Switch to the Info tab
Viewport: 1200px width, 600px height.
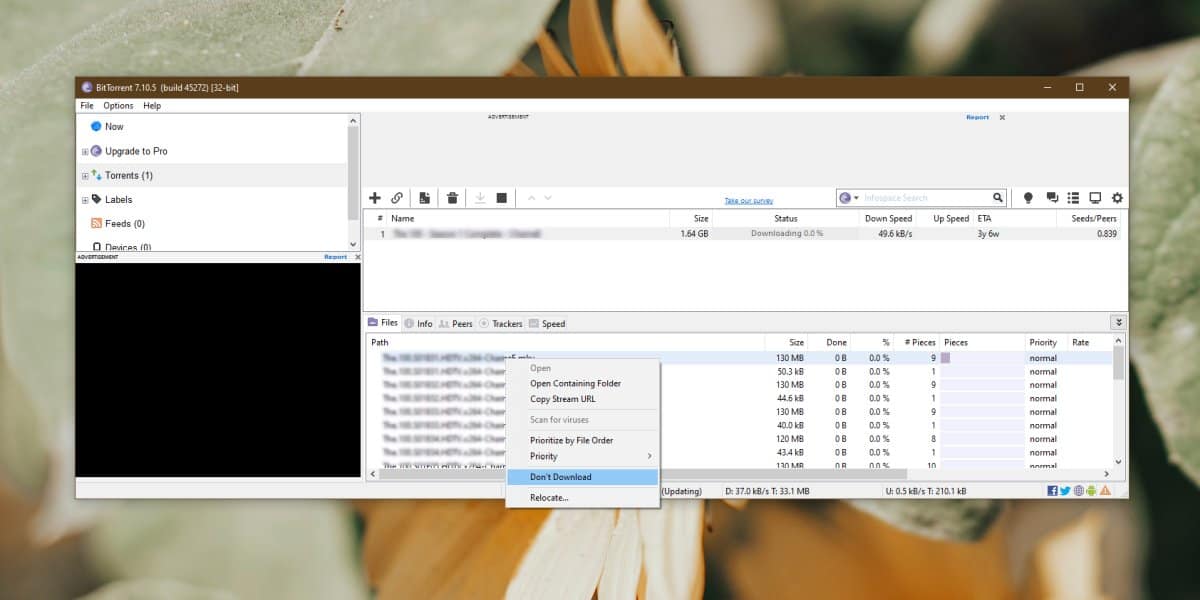pyautogui.click(x=419, y=323)
